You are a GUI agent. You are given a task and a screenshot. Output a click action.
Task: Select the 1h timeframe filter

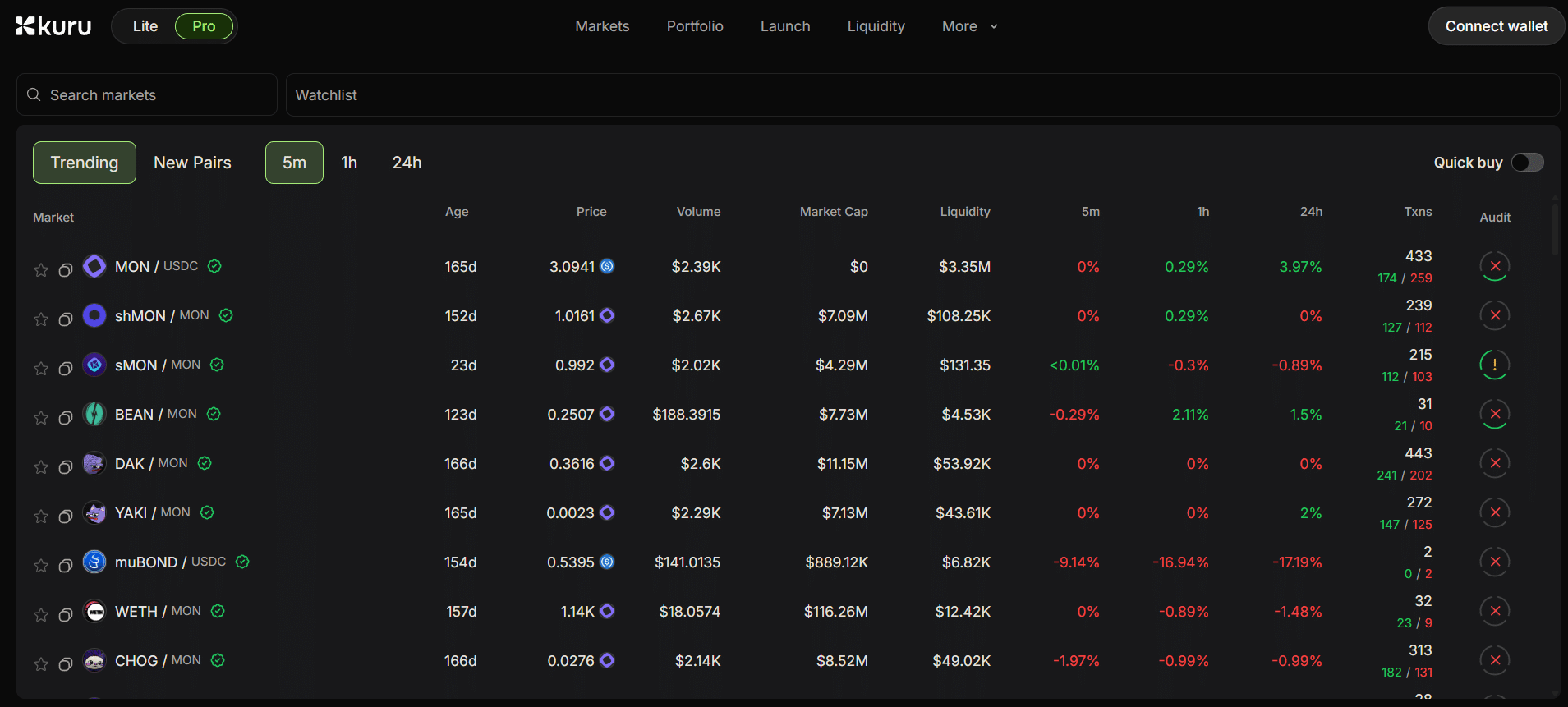point(349,163)
